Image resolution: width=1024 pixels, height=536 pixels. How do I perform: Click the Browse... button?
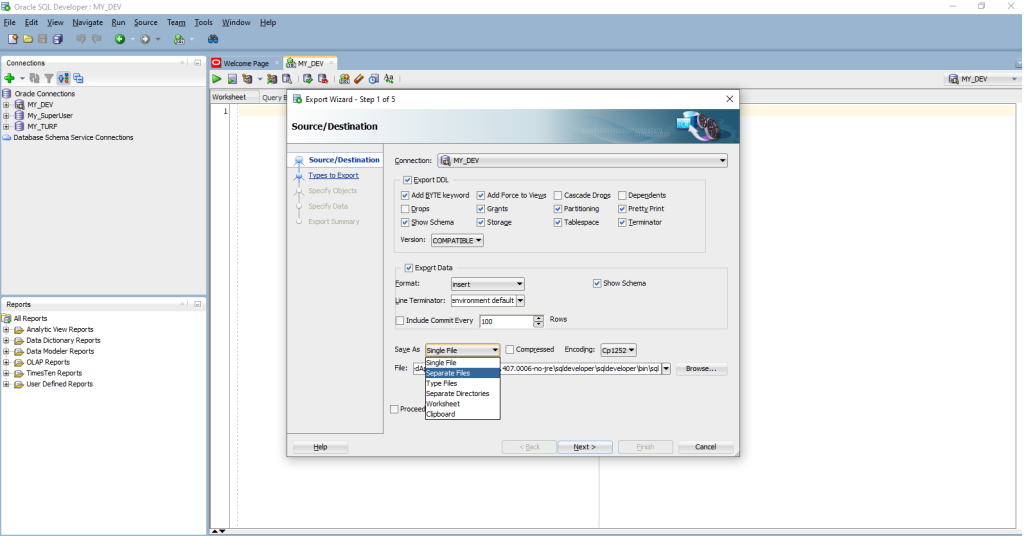701,369
